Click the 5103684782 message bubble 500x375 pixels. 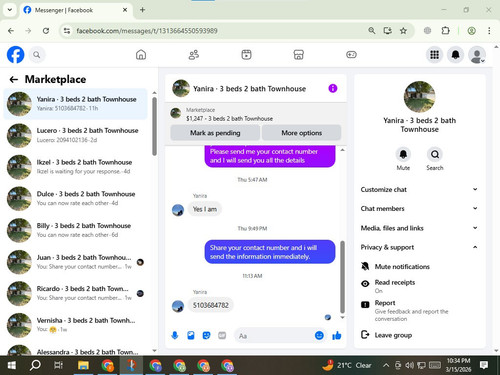pos(211,305)
